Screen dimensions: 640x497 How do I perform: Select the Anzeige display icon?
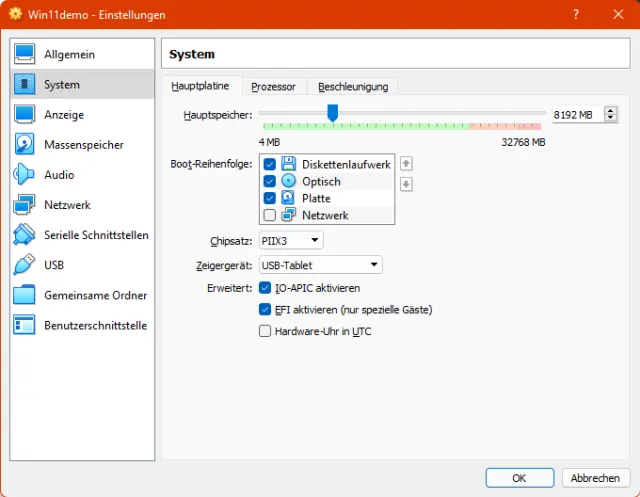25,114
